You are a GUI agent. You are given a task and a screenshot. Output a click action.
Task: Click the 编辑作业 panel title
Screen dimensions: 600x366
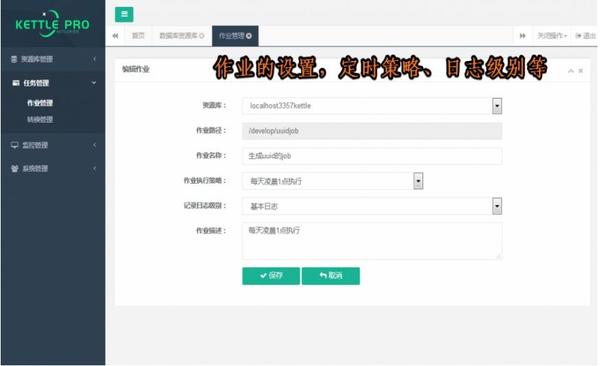135,69
